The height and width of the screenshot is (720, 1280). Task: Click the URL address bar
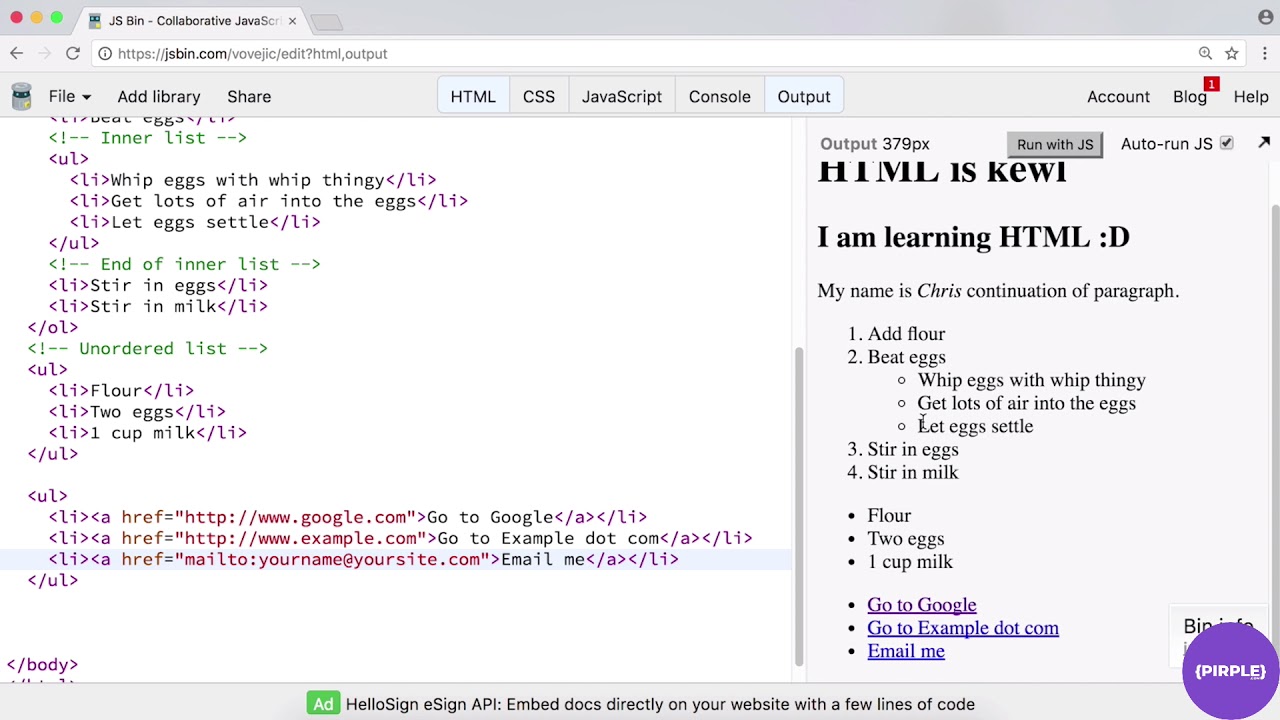click(x=640, y=53)
